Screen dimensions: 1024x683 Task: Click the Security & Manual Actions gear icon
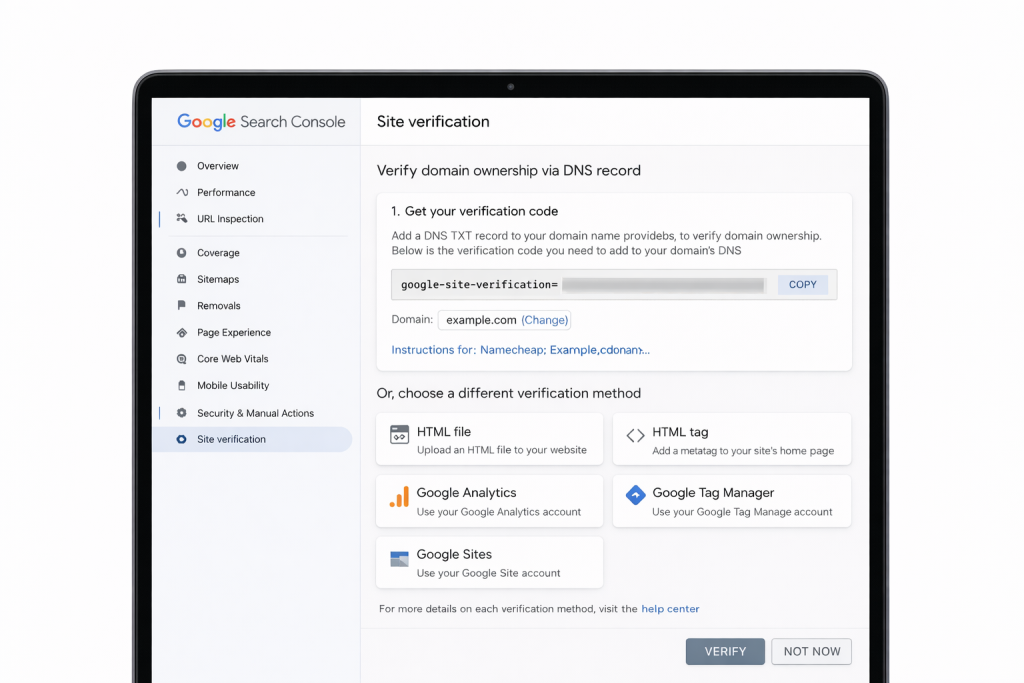click(182, 413)
